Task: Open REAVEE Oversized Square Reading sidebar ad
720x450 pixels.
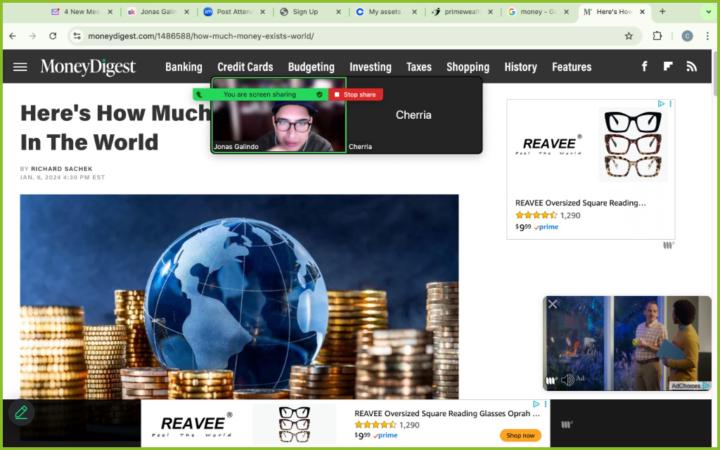Action: pos(580,203)
